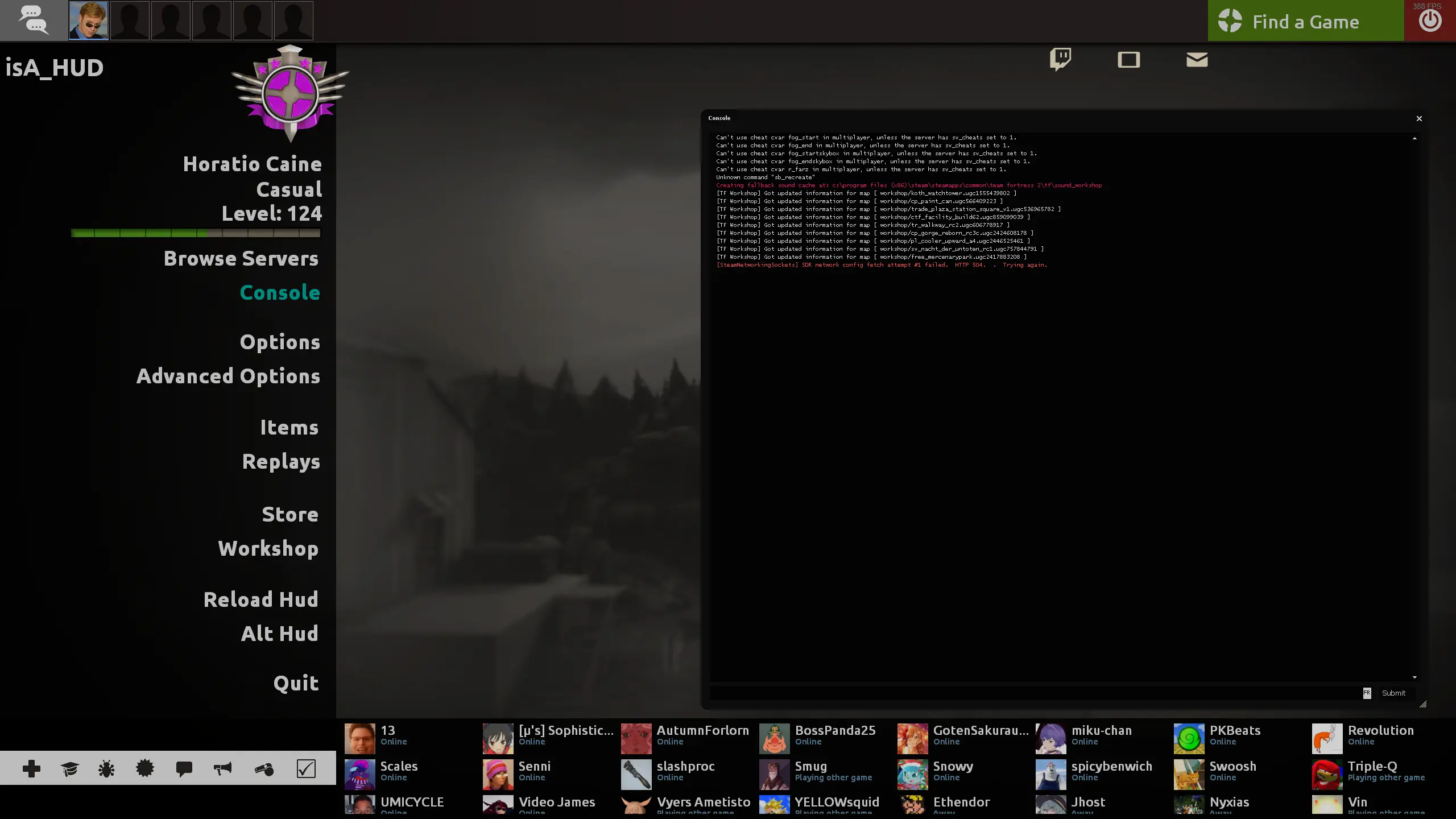Click the speech bubble icon in bottom toolbar
The width and height of the screenshot is (1456, 819).
coord(184,769)
